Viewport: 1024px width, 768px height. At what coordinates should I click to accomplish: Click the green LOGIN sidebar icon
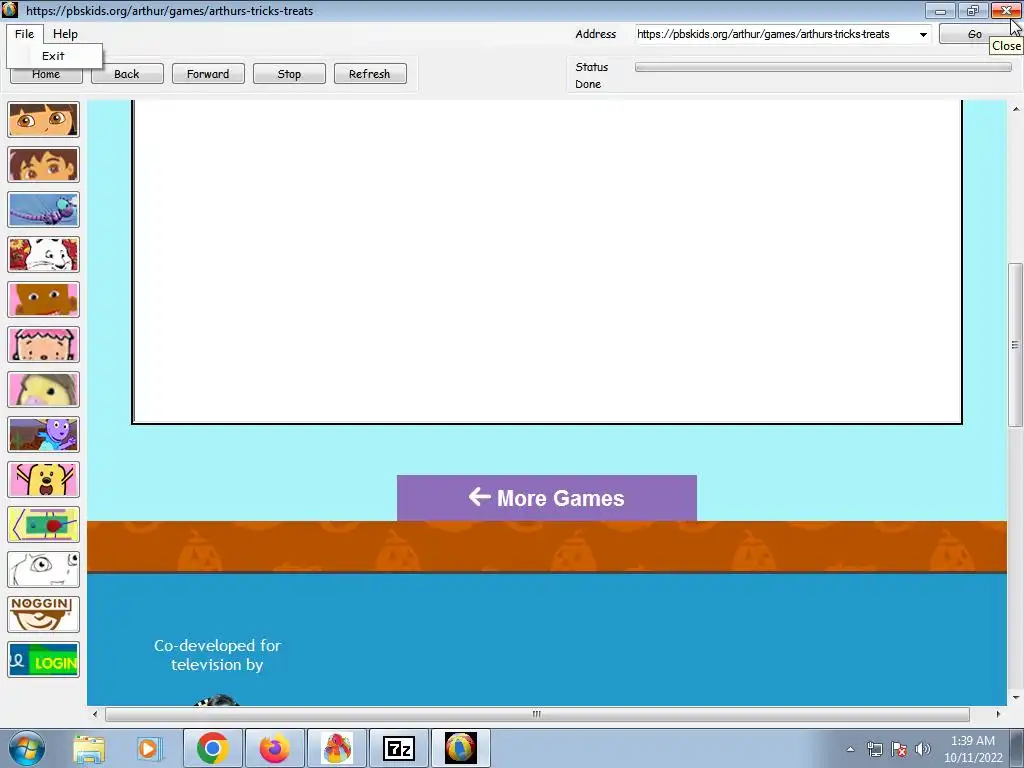[44, 660]
